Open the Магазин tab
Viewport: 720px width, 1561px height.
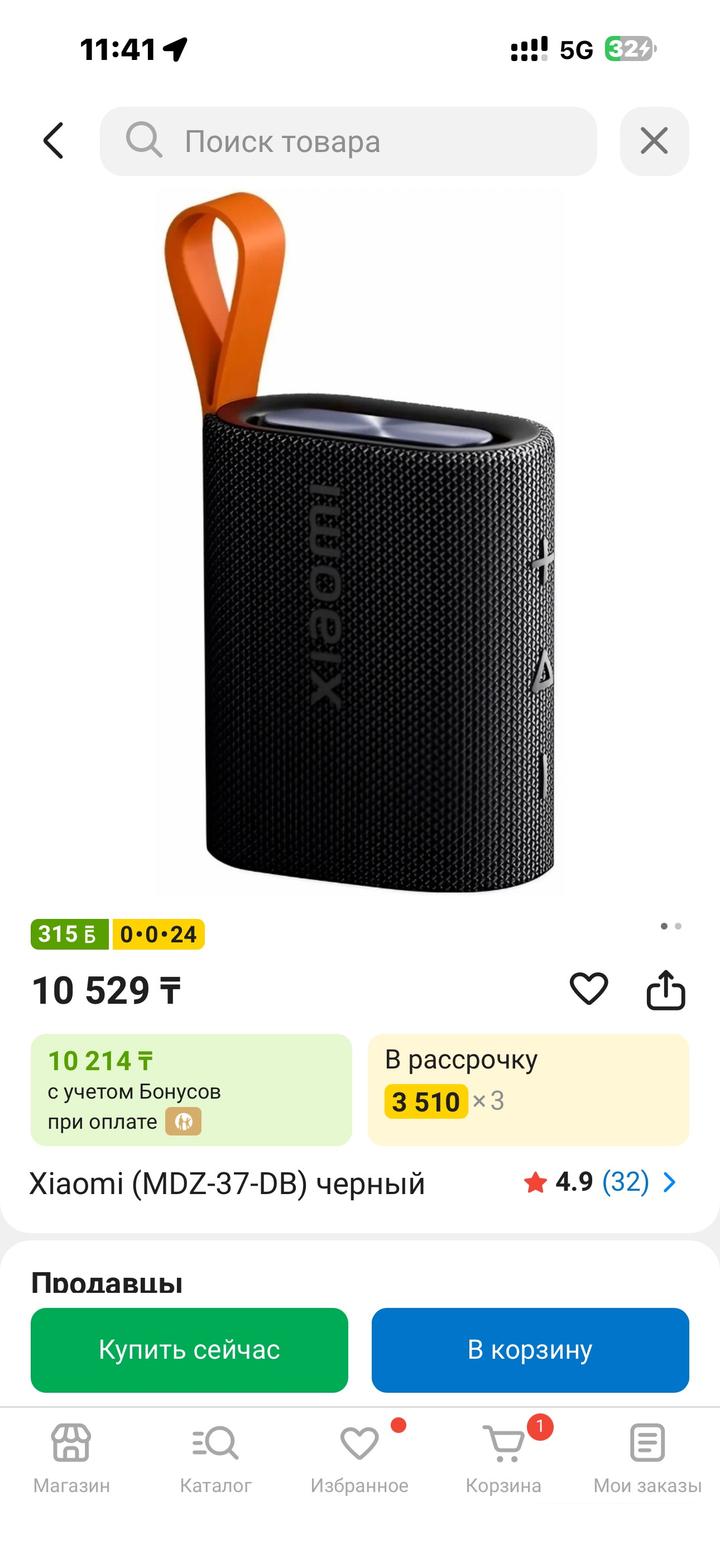pyautogui.click(x=71, y=1459)
